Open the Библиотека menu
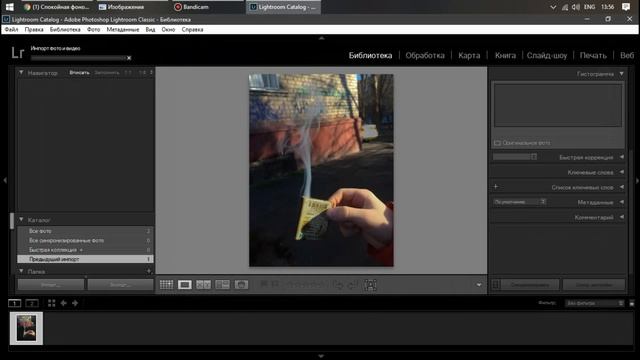 65,29
